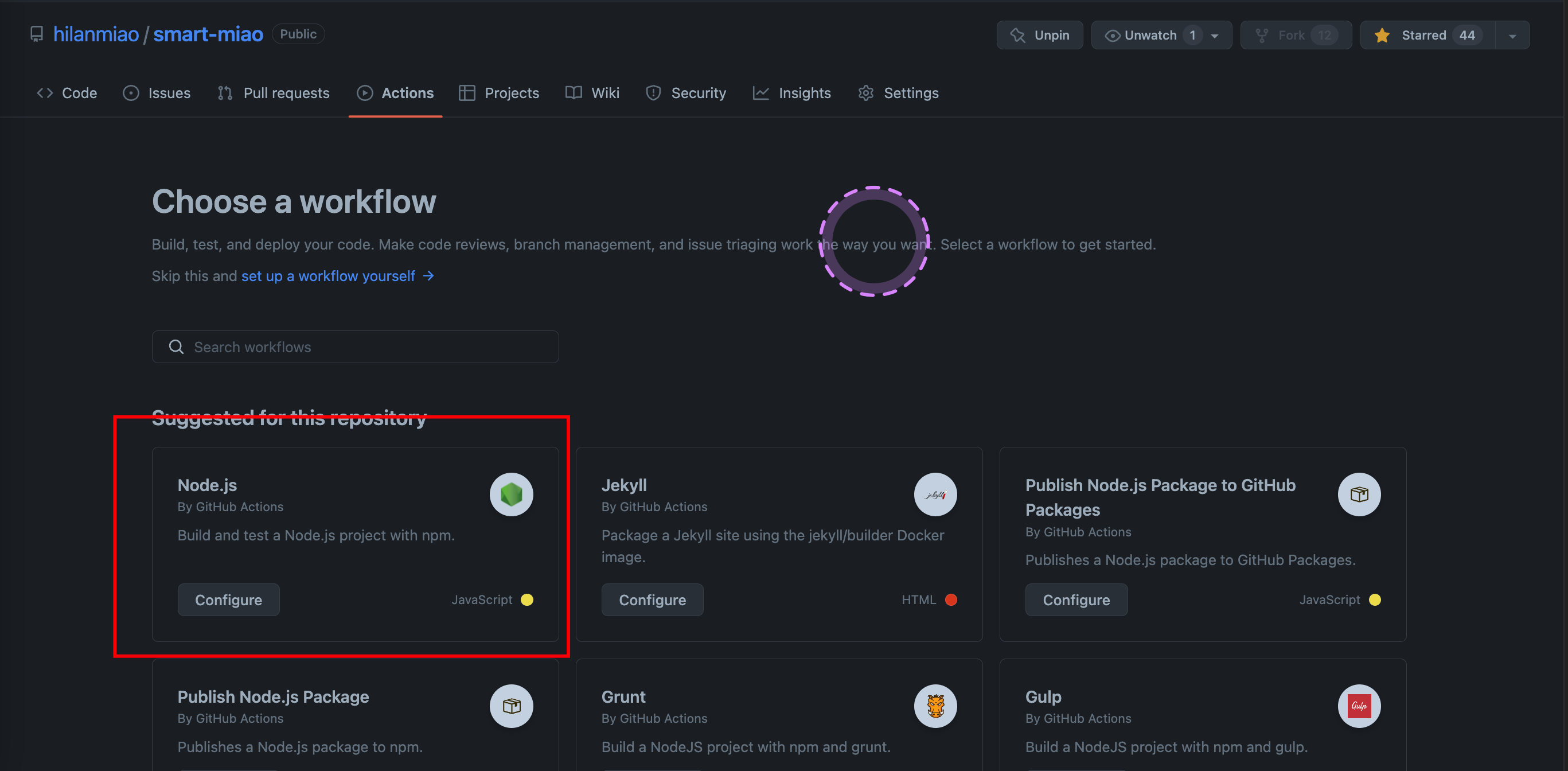1568x771 pixels.
Task: Click the pin icon in Unpin button
Action: pos(1017,36)
